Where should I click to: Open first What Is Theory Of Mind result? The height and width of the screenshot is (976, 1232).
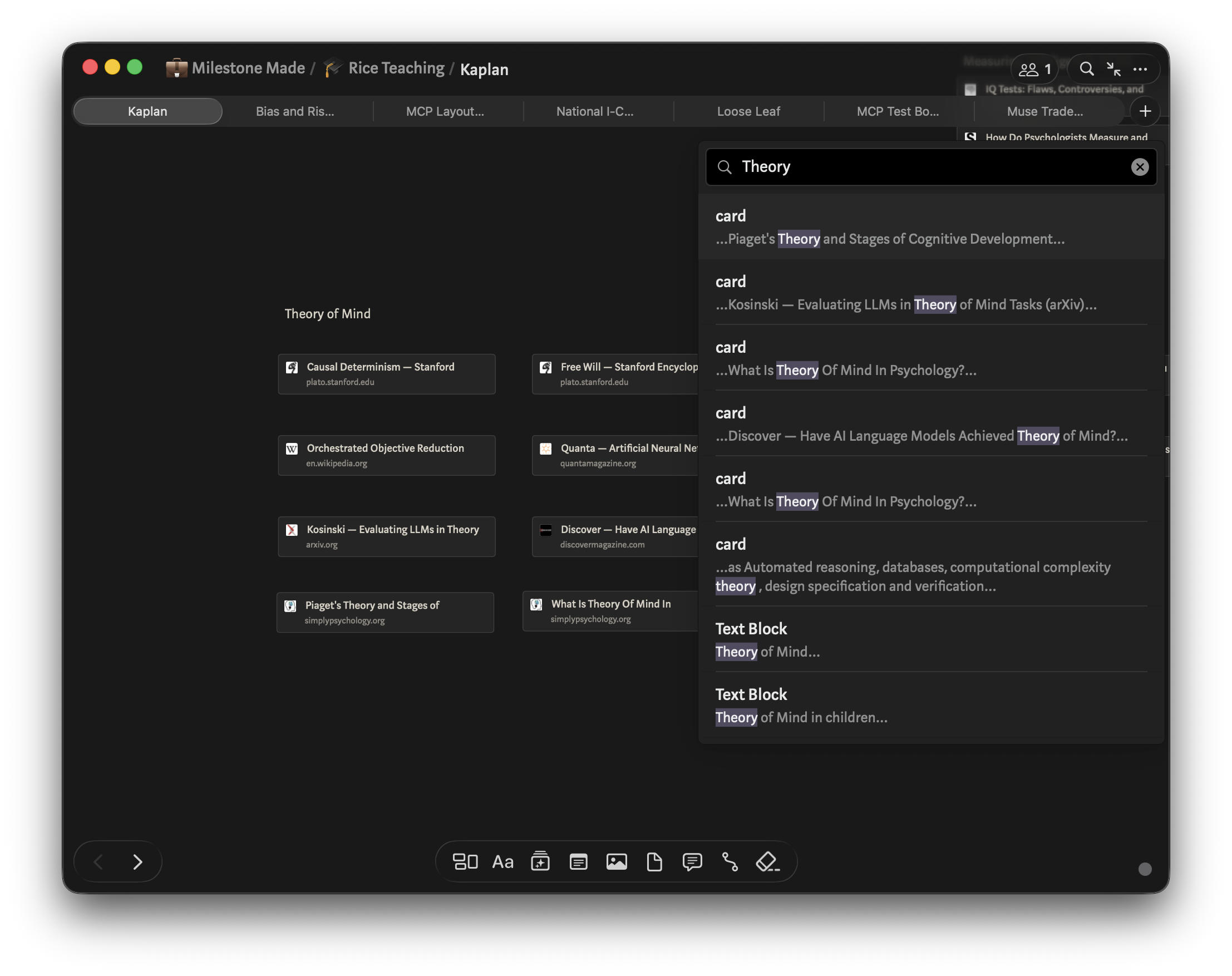click(931, 358)
